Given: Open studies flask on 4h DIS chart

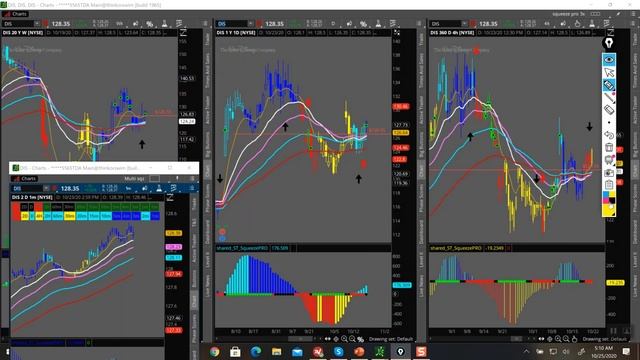Looking at the screenshot, I should pyautogui.click(x=592, y=24).
